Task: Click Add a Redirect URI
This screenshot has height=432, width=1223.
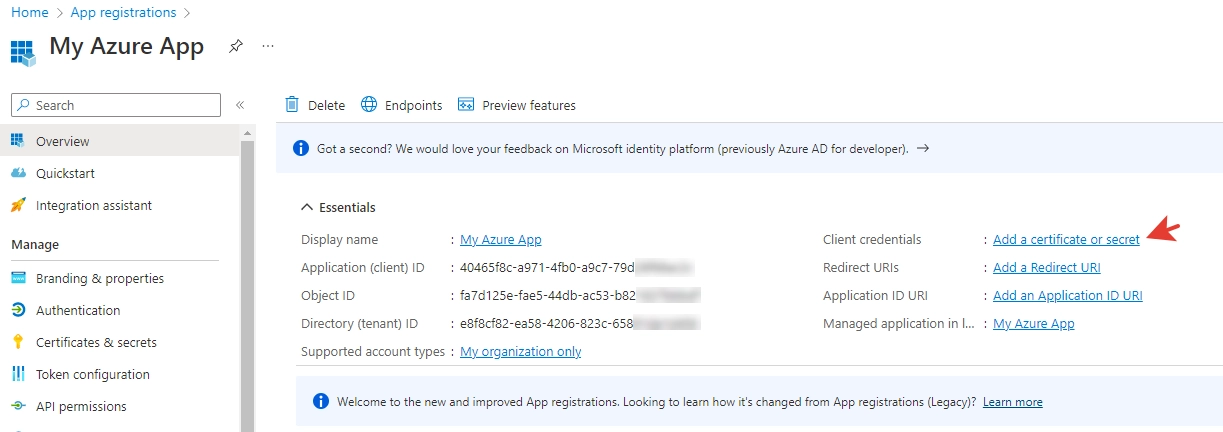Action: [x=1047, y=268]
